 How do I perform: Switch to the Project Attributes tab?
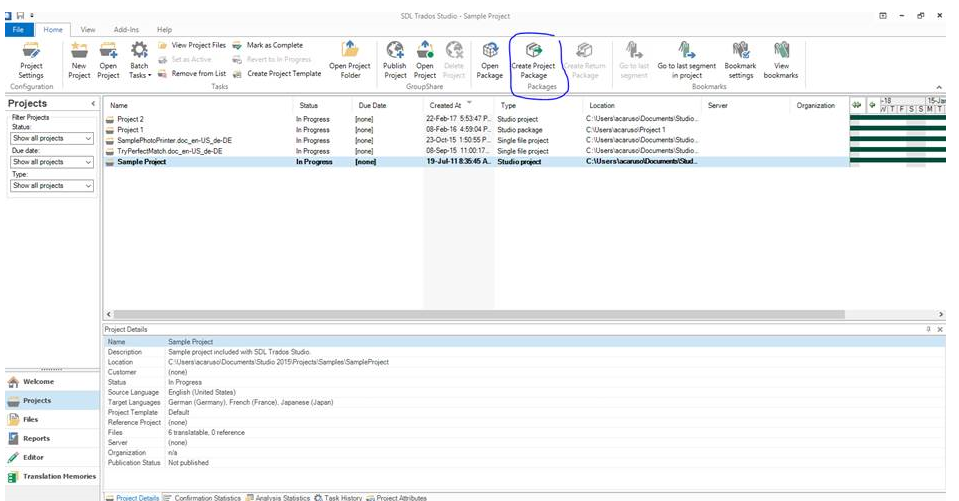click(396, 497)
